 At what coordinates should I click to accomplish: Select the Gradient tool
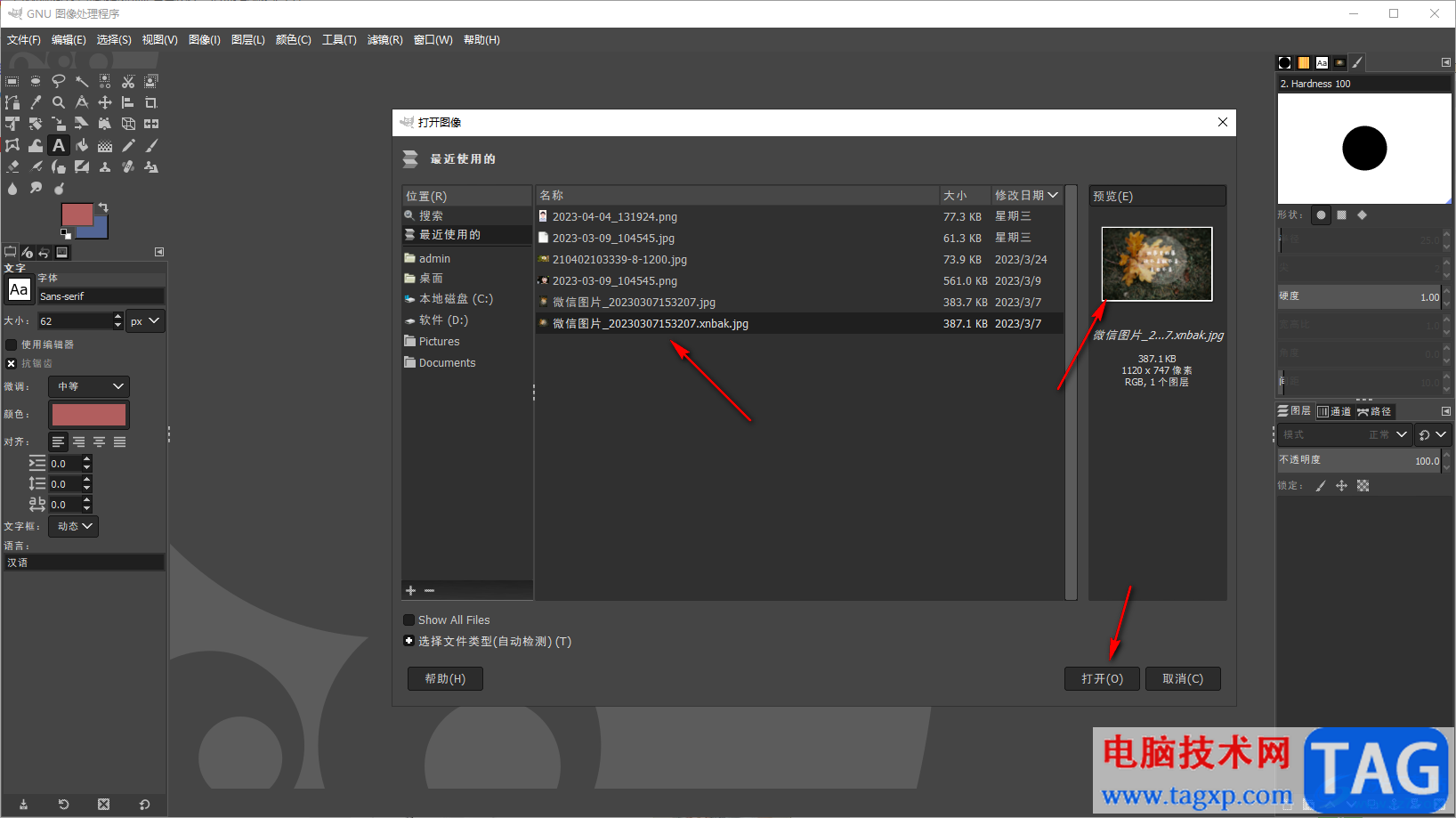105,145
